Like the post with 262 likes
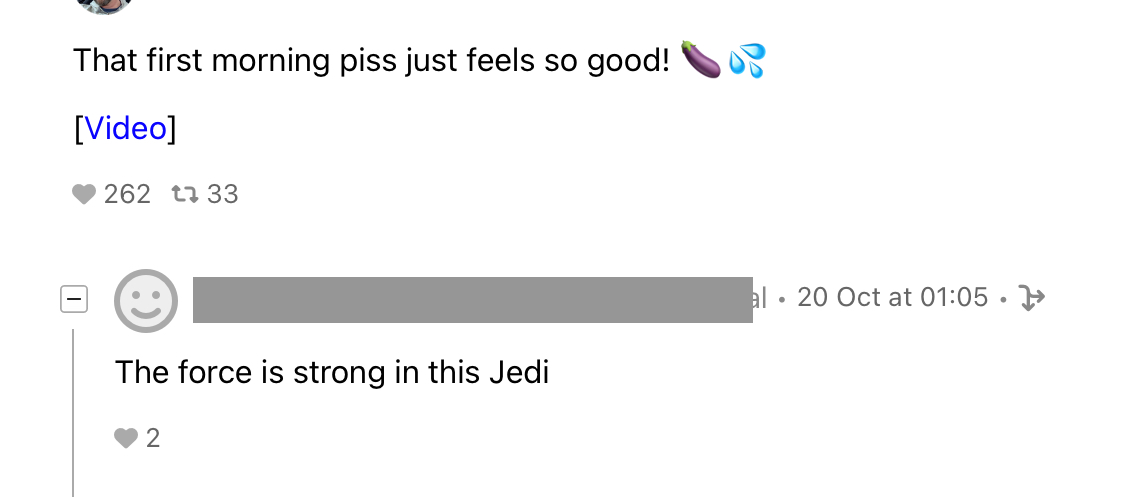This screenshot has height=497, width=1129. click(84, 194)
